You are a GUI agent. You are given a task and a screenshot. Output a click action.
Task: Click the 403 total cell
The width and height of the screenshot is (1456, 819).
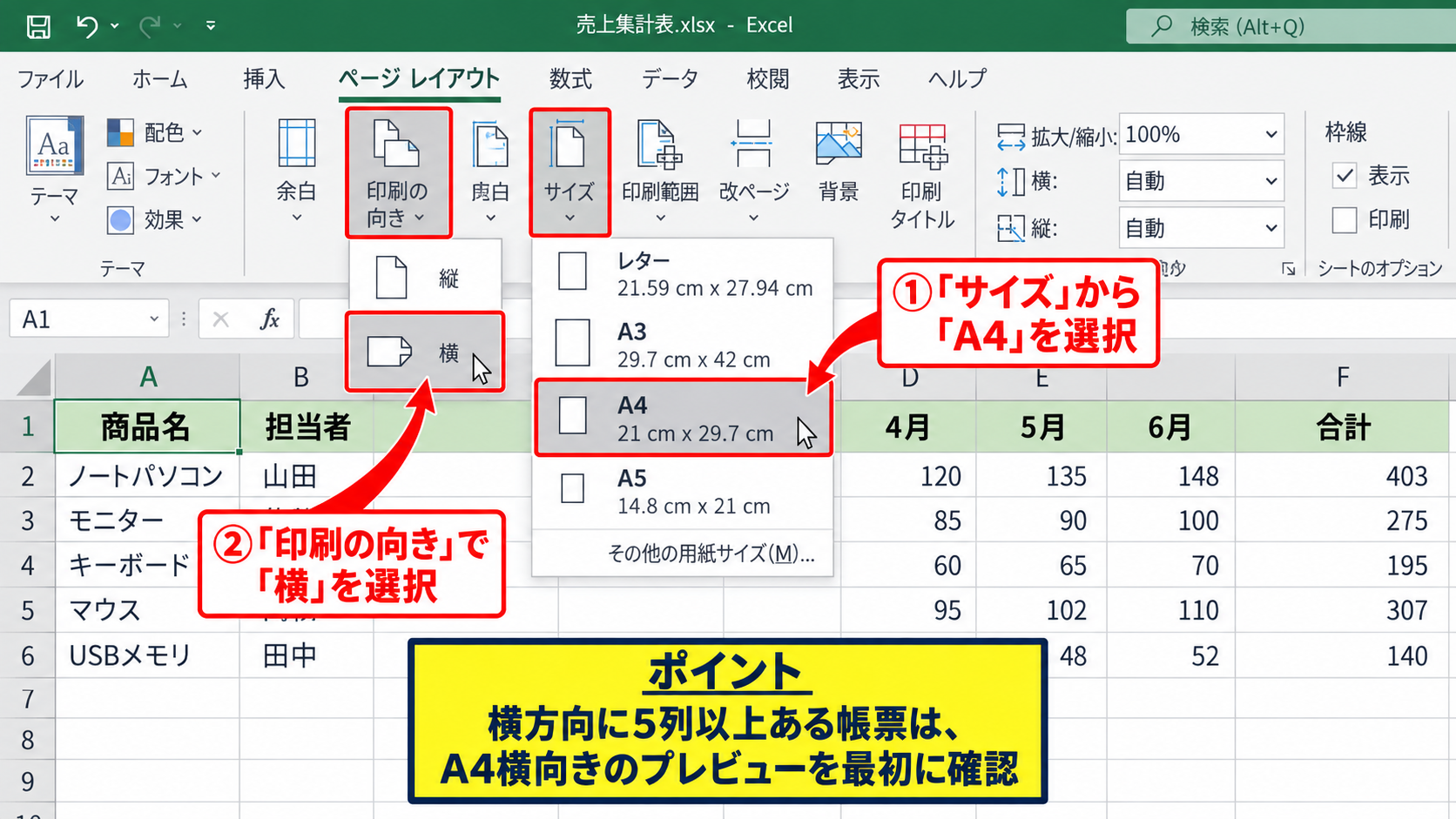click(1344, 476)
